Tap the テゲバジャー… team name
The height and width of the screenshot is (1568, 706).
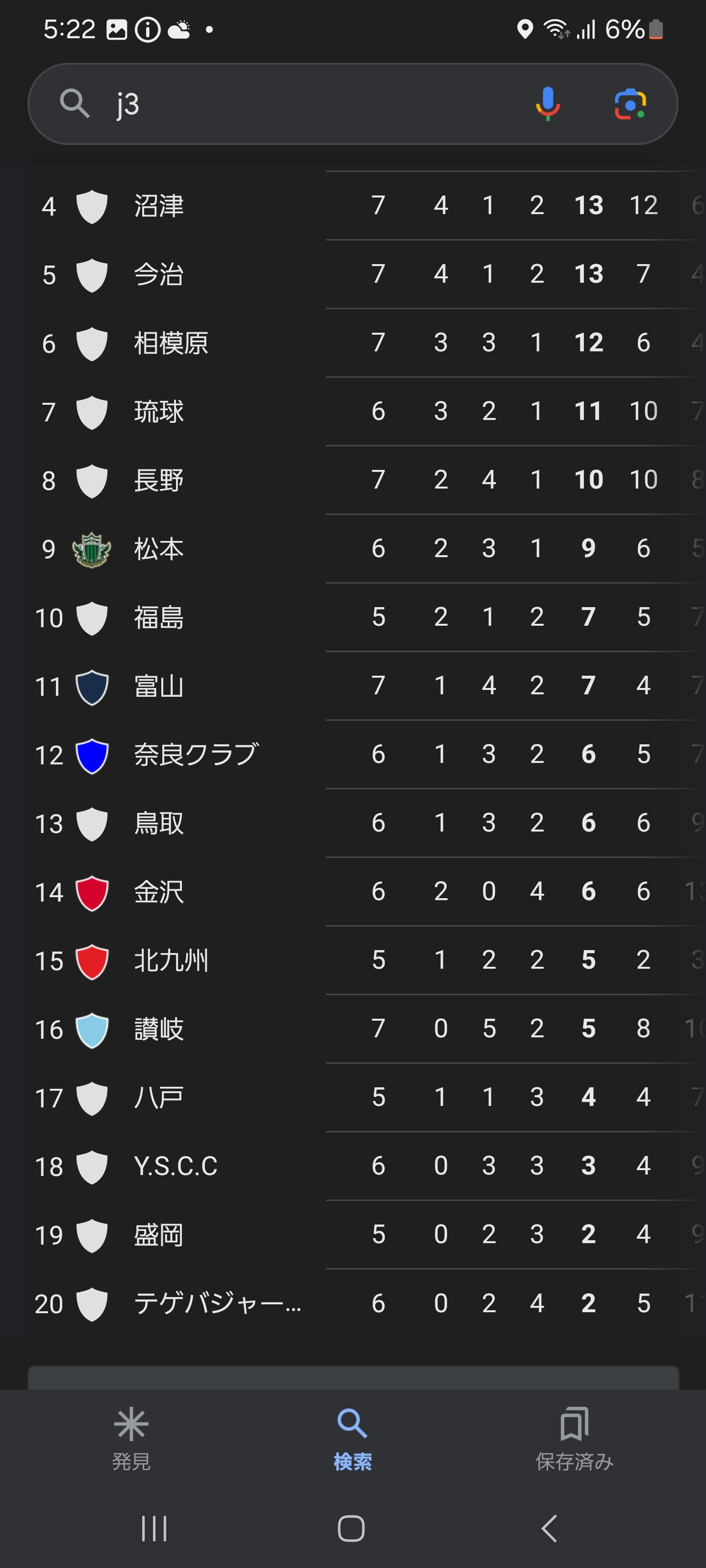coord(217,1304)
